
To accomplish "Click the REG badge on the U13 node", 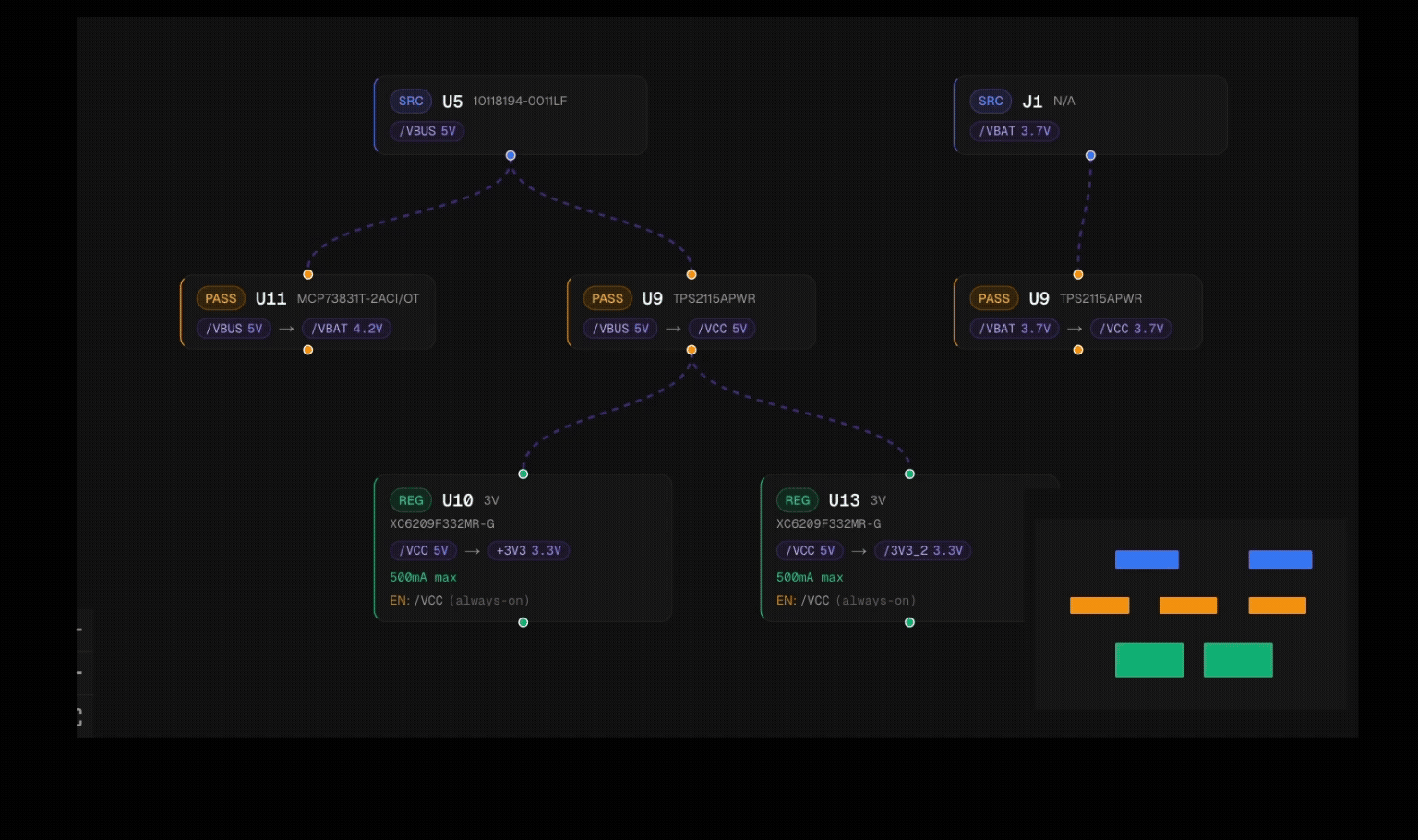I will 797,500.
